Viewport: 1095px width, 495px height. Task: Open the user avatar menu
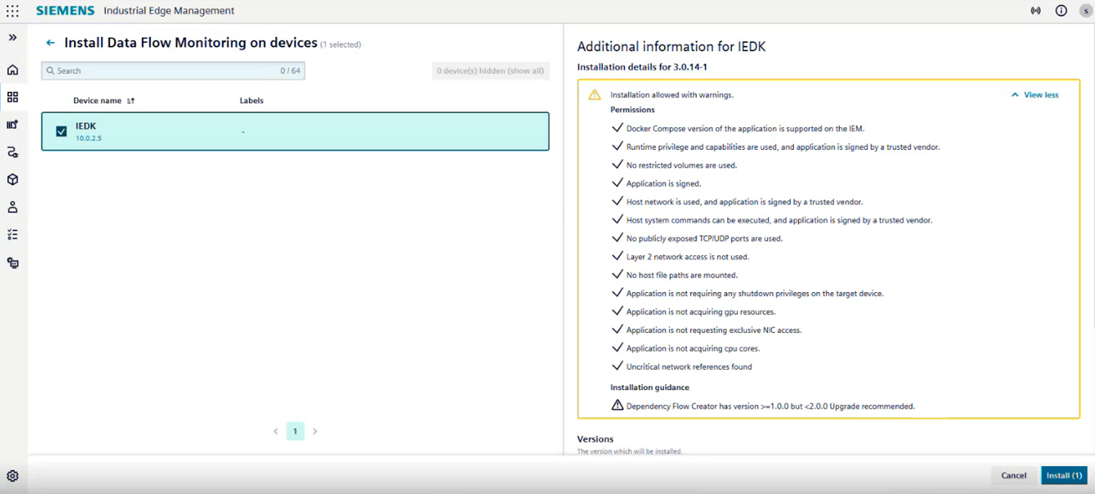pos(1085,11)
